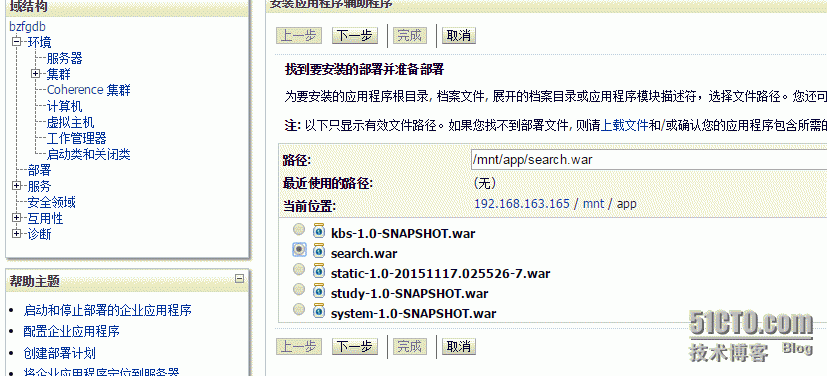Go to mnt directory link

[593, 204]
